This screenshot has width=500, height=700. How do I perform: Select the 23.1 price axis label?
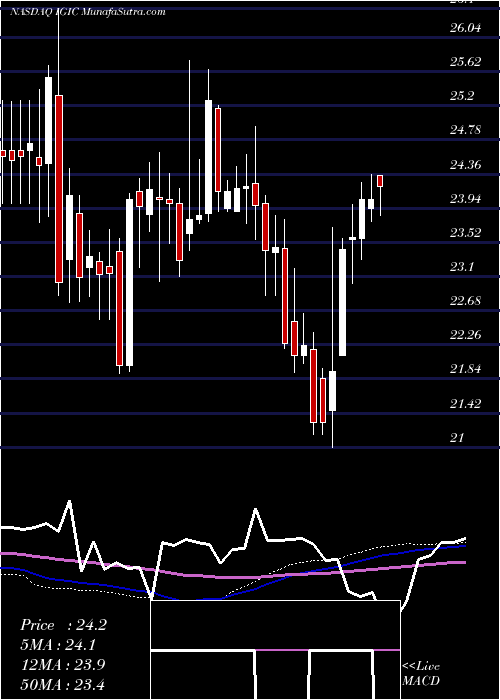462,267
